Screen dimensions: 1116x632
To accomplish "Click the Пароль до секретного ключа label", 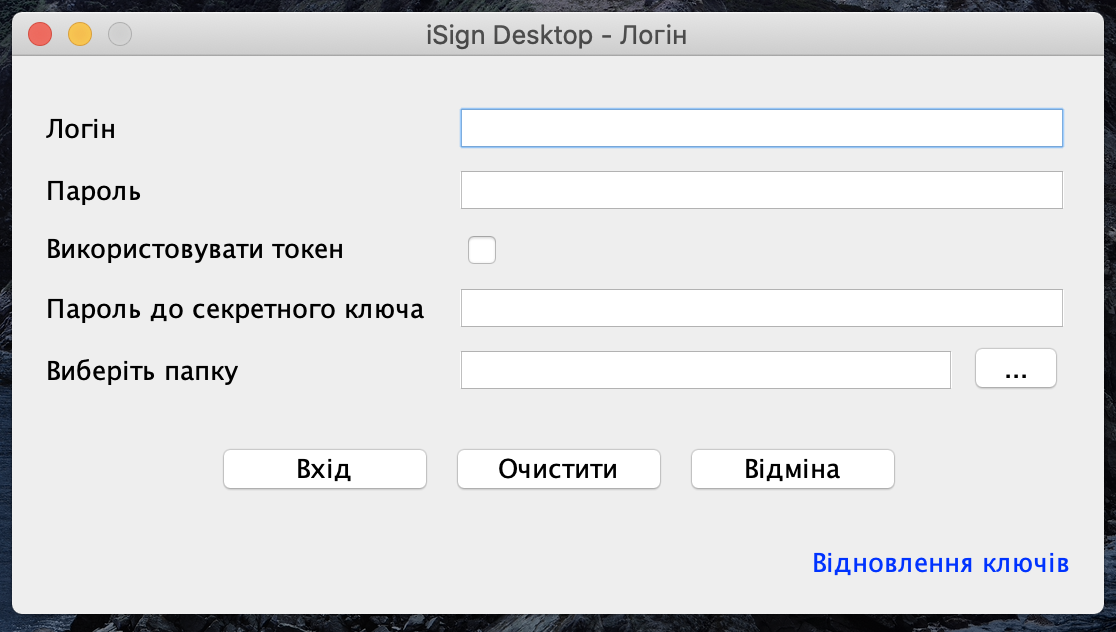I will click(x=233, y=308).
